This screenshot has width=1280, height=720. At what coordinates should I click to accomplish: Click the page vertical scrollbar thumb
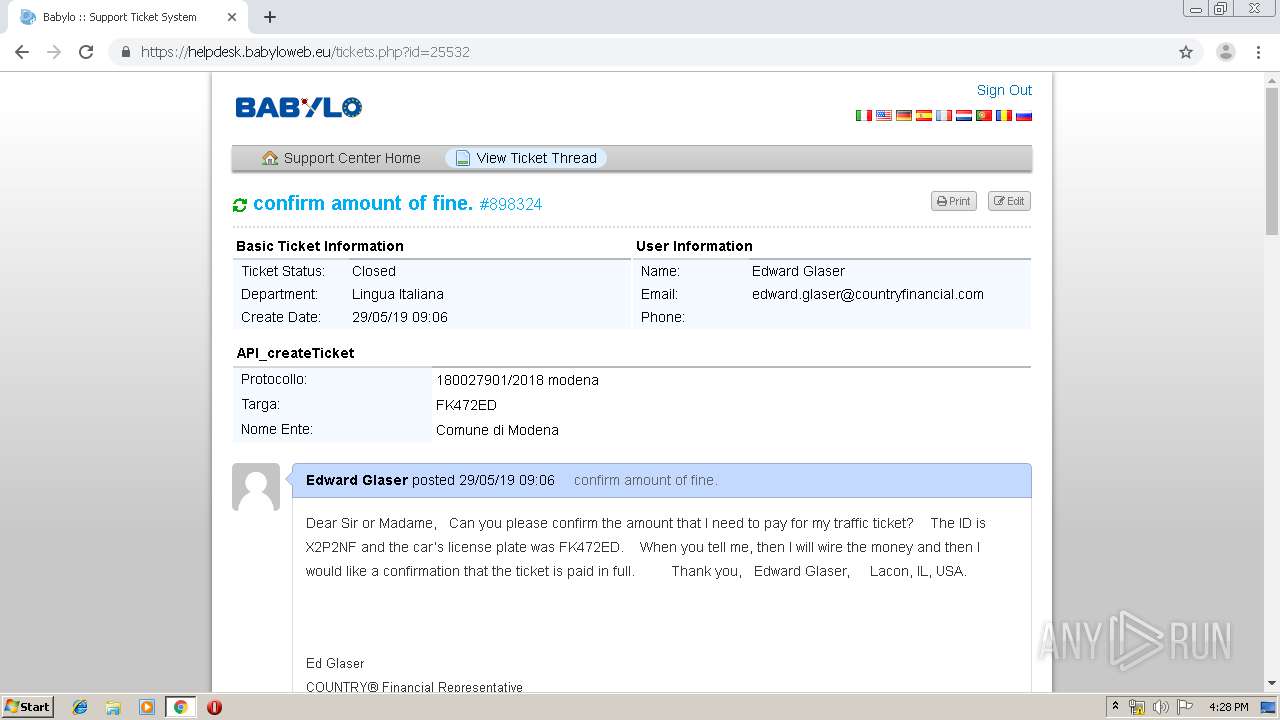click(1272, 160)
